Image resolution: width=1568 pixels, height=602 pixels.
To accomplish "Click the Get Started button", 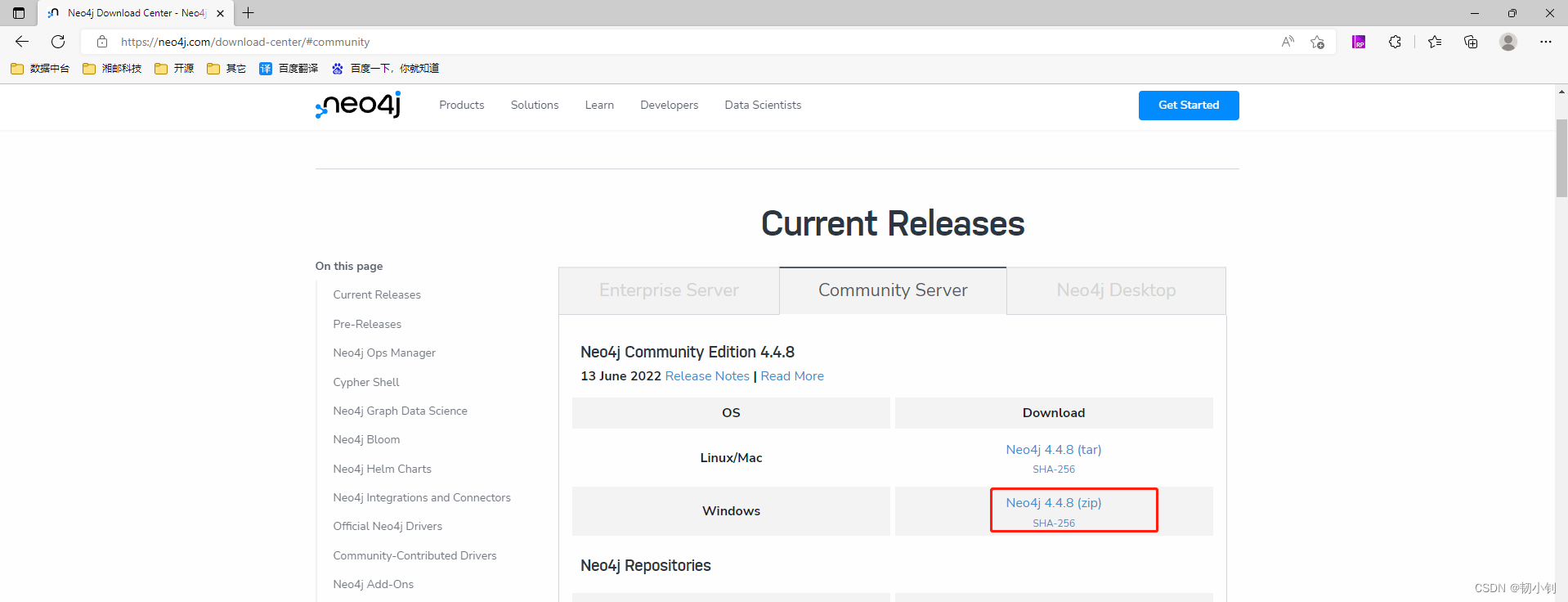I will pos(1189,106).
